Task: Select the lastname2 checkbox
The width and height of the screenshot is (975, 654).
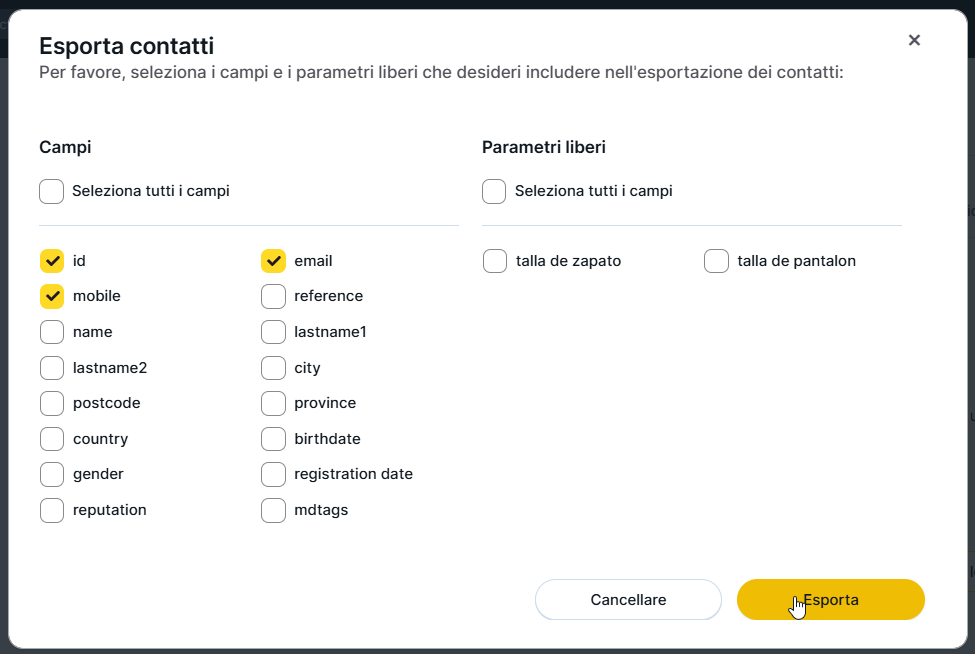Action: click(x=52, y=368)
